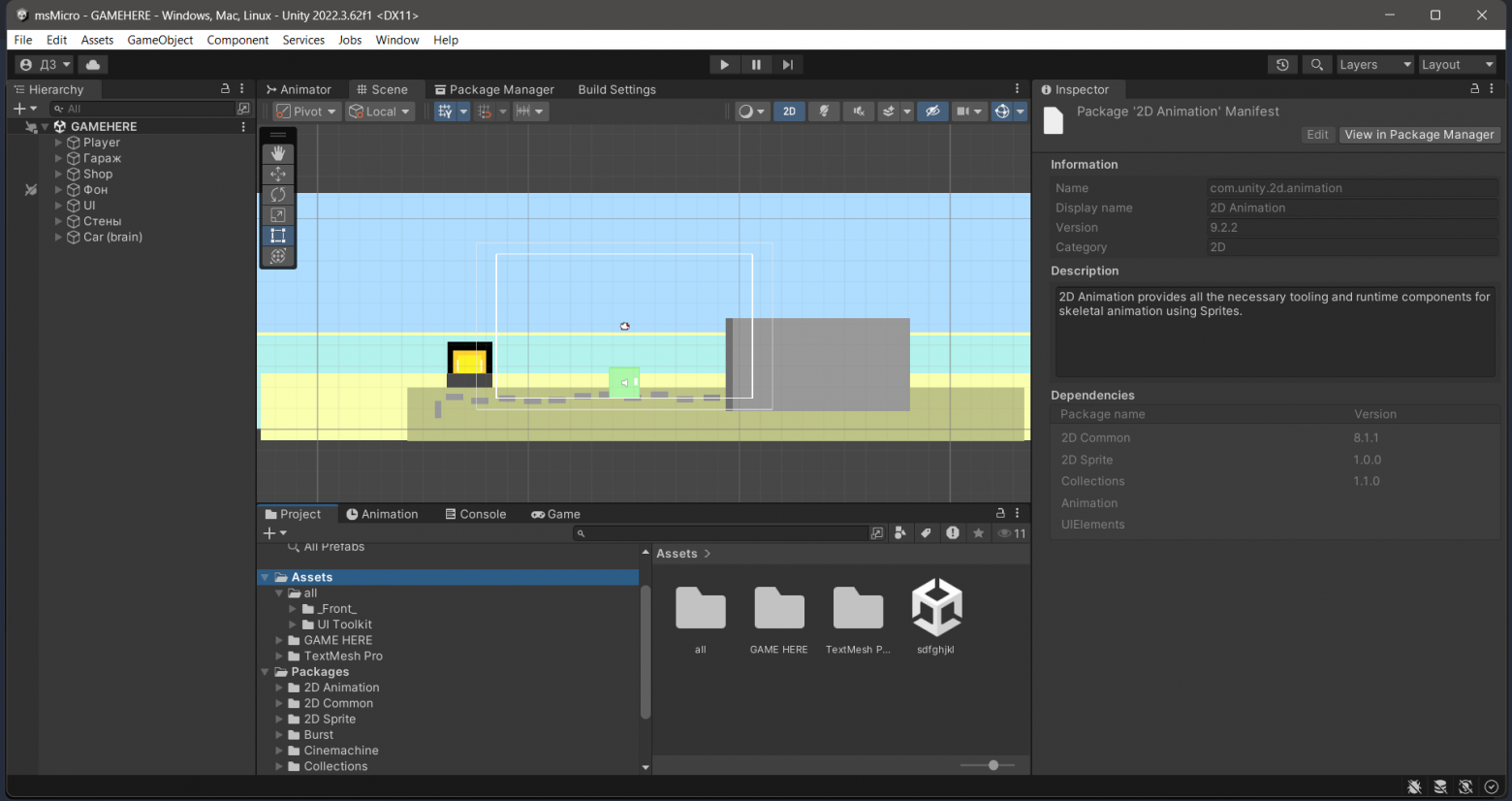Search by label in Project panel
The width and height of the screenshot is (1512, 801).
pyautogui.click(x=927, y=533)
